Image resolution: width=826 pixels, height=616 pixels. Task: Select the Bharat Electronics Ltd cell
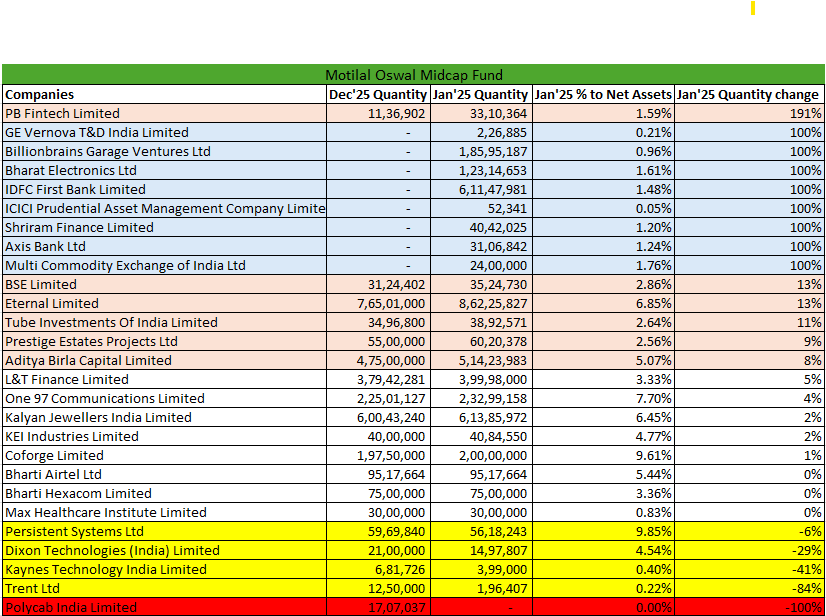pyautogui.click(x=164, y=170)
